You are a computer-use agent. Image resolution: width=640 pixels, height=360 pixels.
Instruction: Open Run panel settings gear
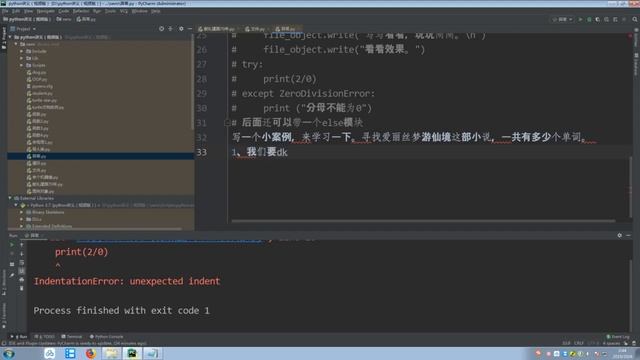click(x=620, y=236)
